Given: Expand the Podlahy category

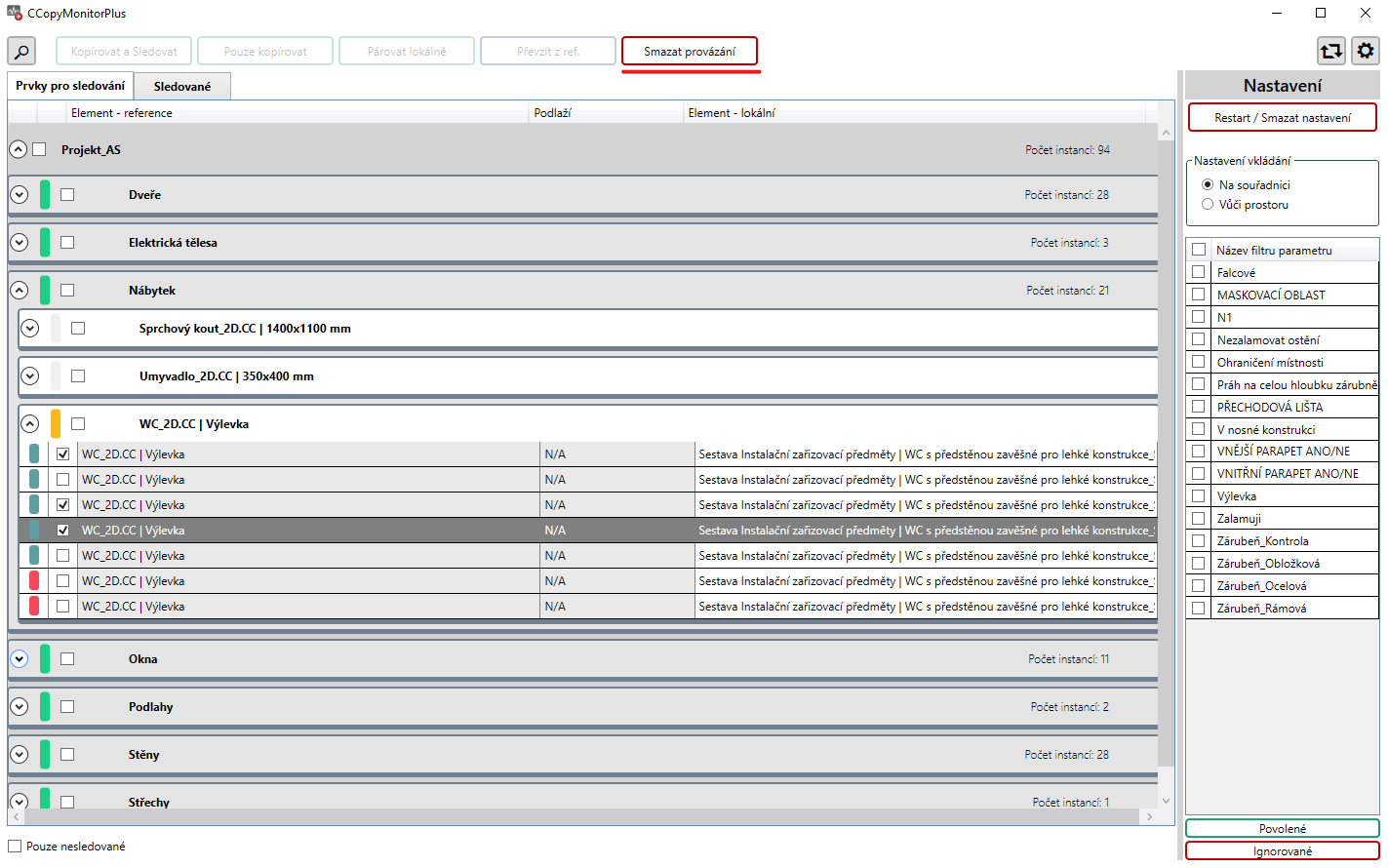Looking at the screenshot, I should pyautogui.click(x=19, y=706).
